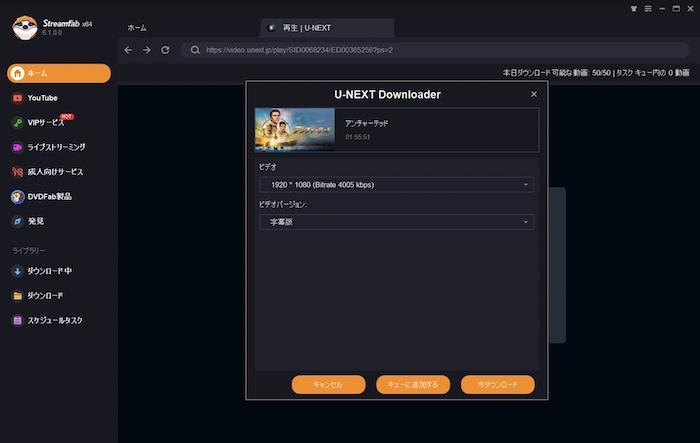Click the ライブラリー section label
The image size is (700, 443).
[29, 251]
